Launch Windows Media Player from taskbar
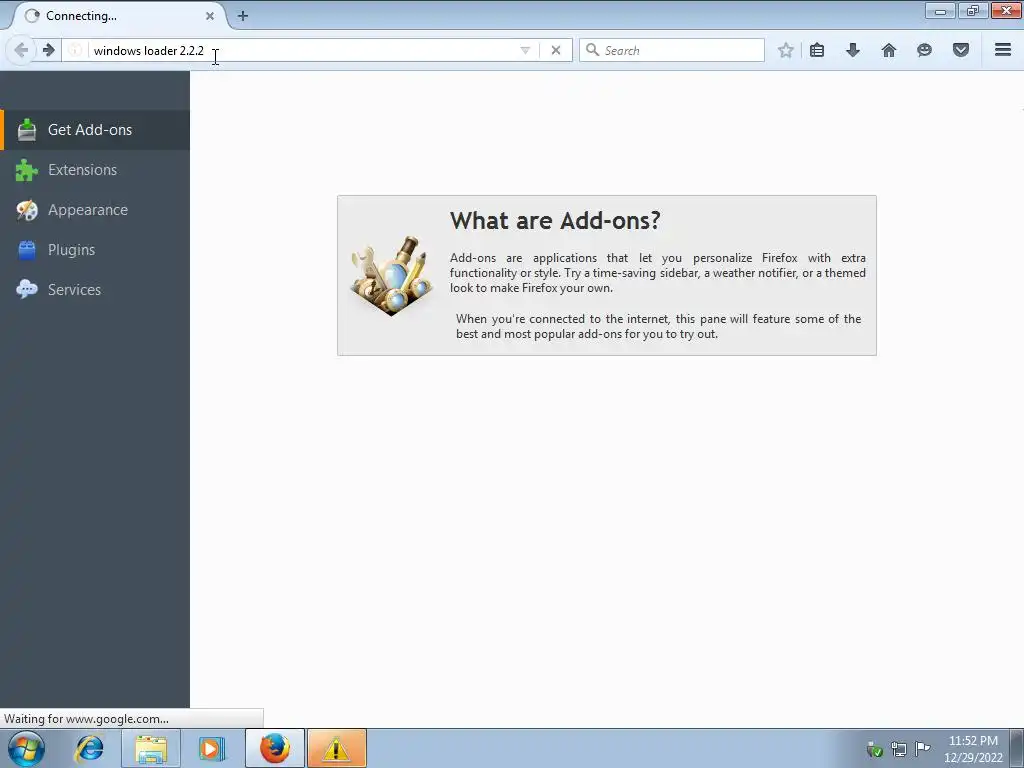Screen dimensions: 1024x768 [x=211, y=748]
